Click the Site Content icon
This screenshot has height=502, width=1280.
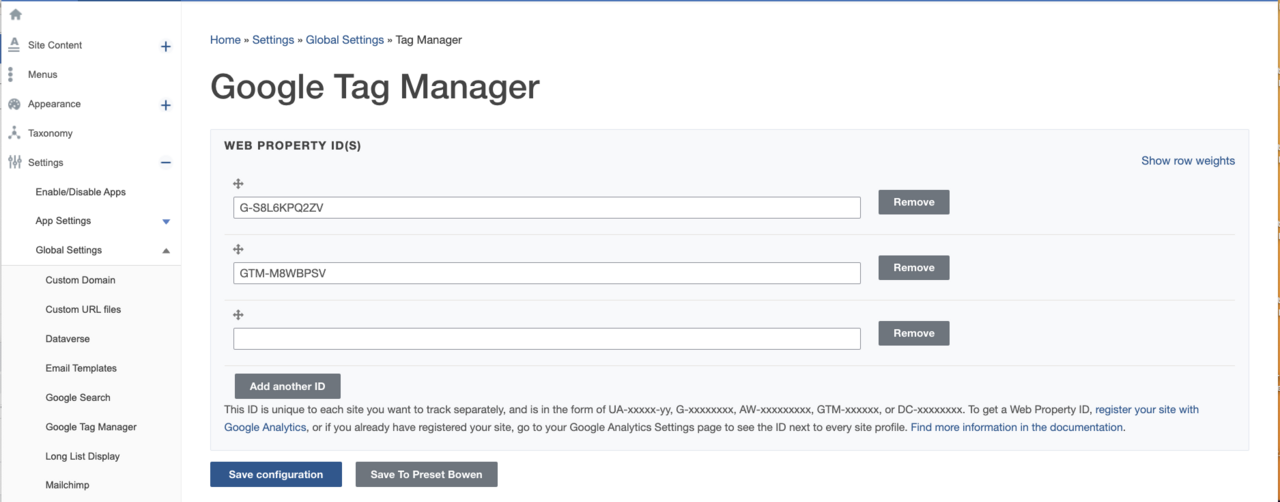(14, 45)
